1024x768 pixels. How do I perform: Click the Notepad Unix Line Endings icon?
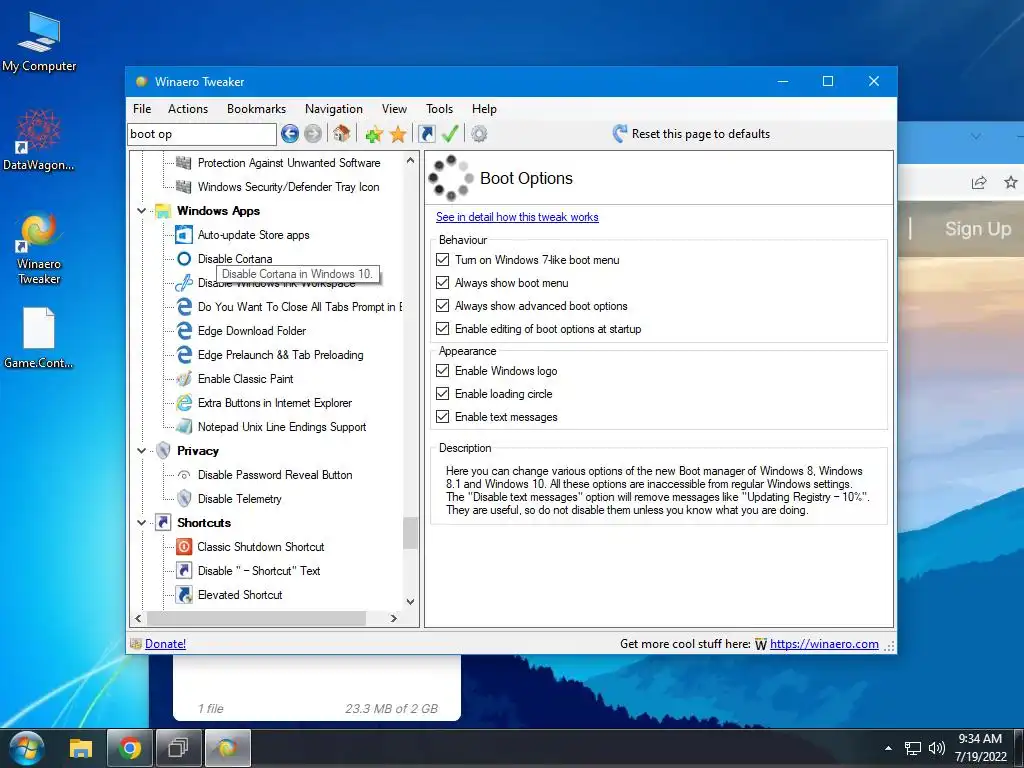(x=184, y=426)
